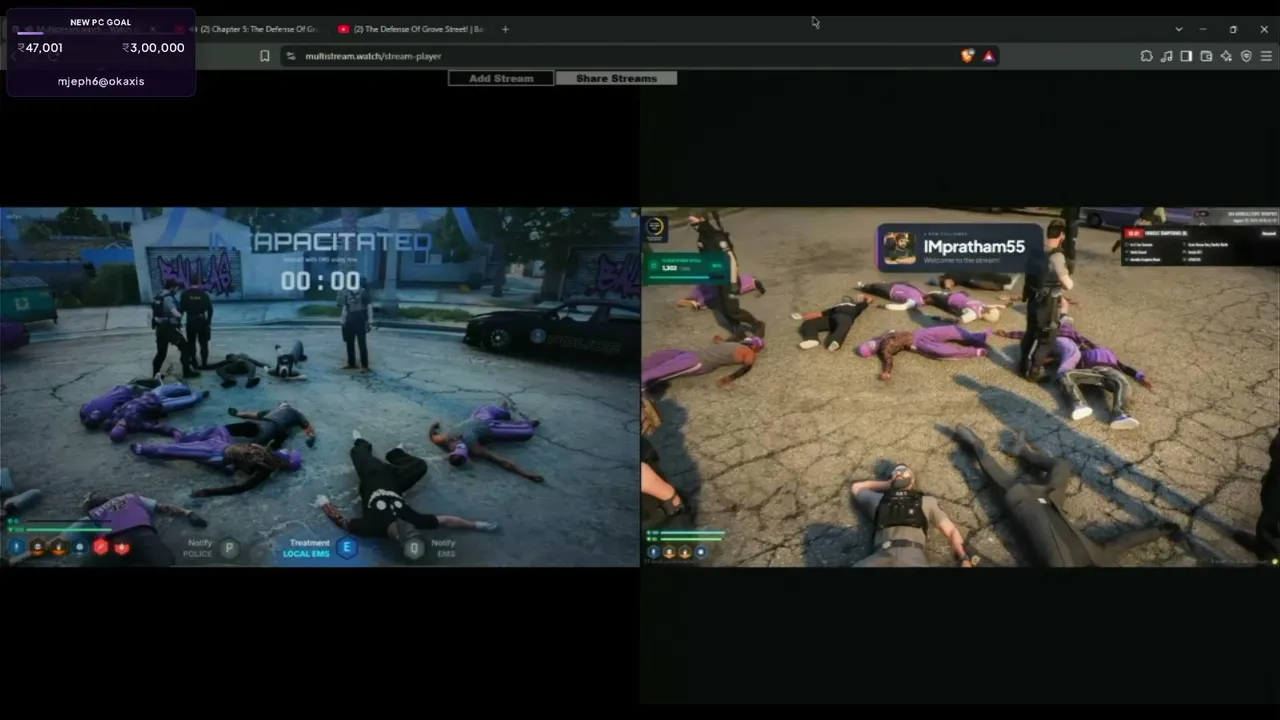The image size is (1280, 720).
Task: Open the extensions puzzle icon
Action: coord(1146,56)
